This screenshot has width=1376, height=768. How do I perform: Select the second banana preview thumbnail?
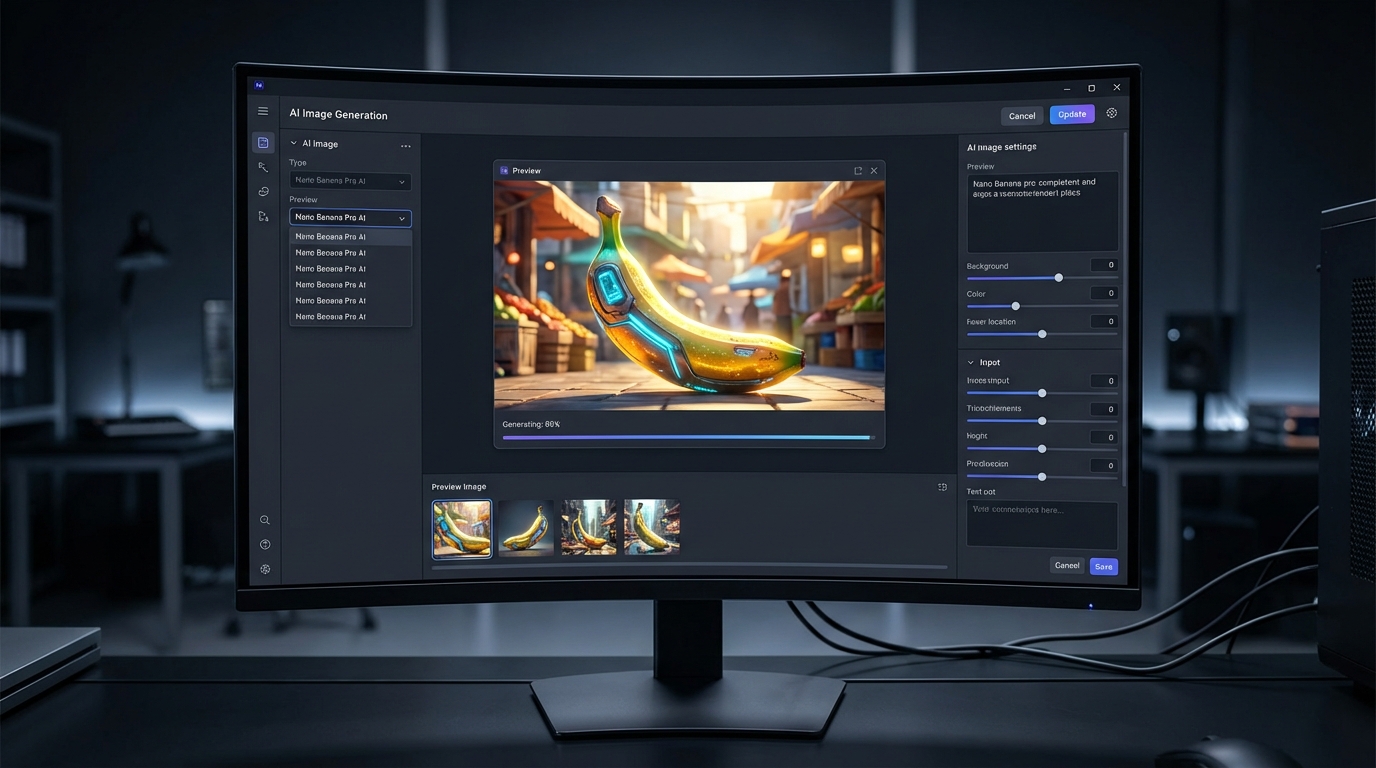(x=526, y=528)
